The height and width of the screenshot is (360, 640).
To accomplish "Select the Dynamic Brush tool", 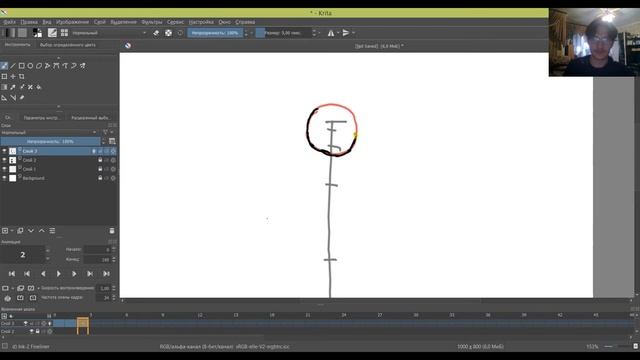I will (74, 66).
